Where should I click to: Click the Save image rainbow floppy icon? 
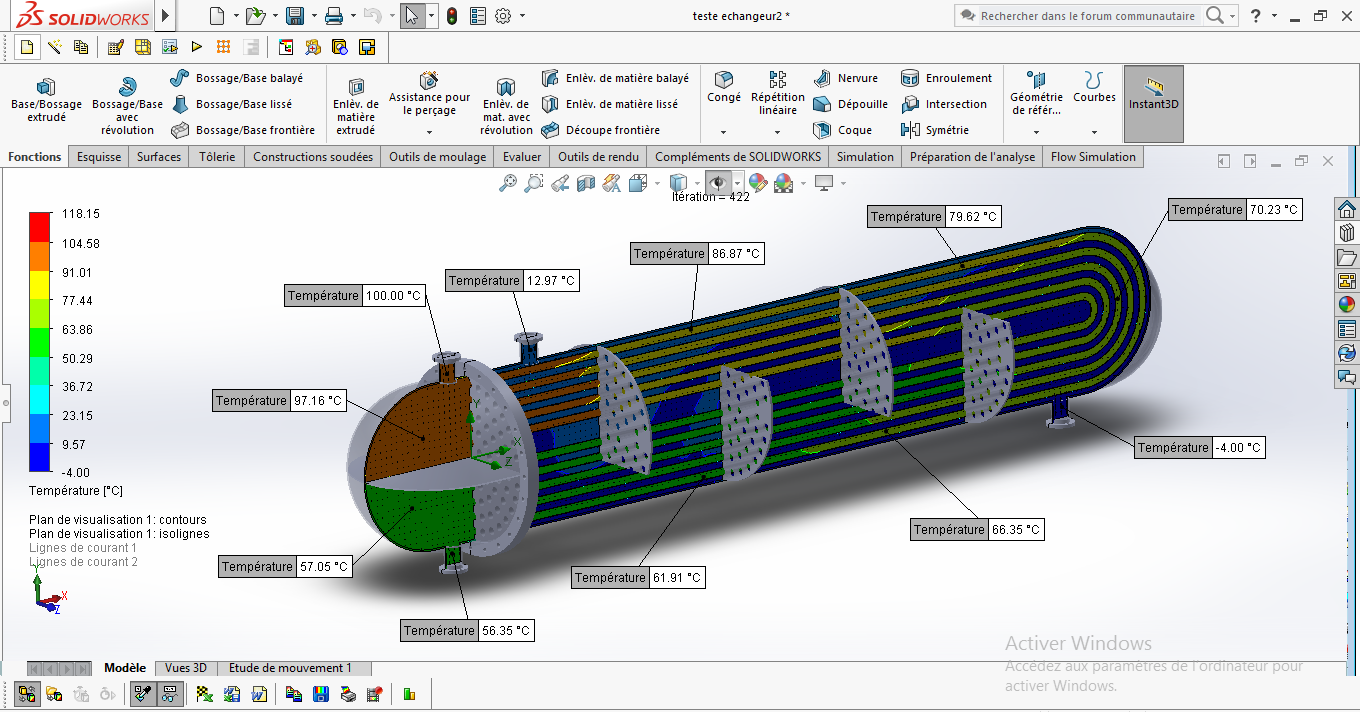point(321,693)
